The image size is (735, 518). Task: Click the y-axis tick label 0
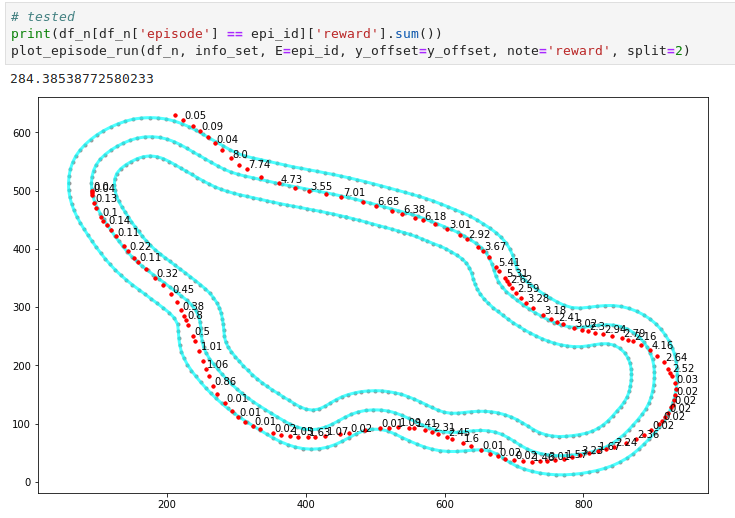click(x=28, y=482)
